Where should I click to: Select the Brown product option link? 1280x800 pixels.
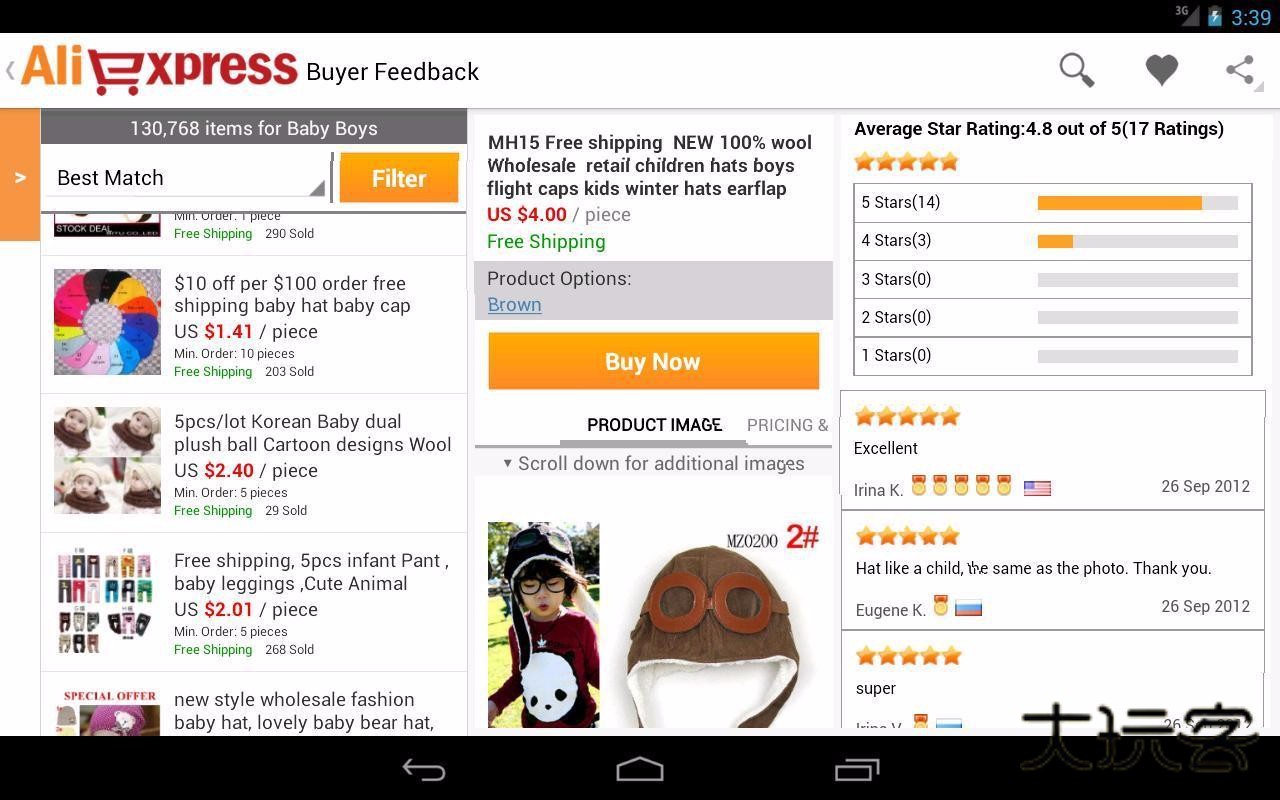(x=514, y=305)
